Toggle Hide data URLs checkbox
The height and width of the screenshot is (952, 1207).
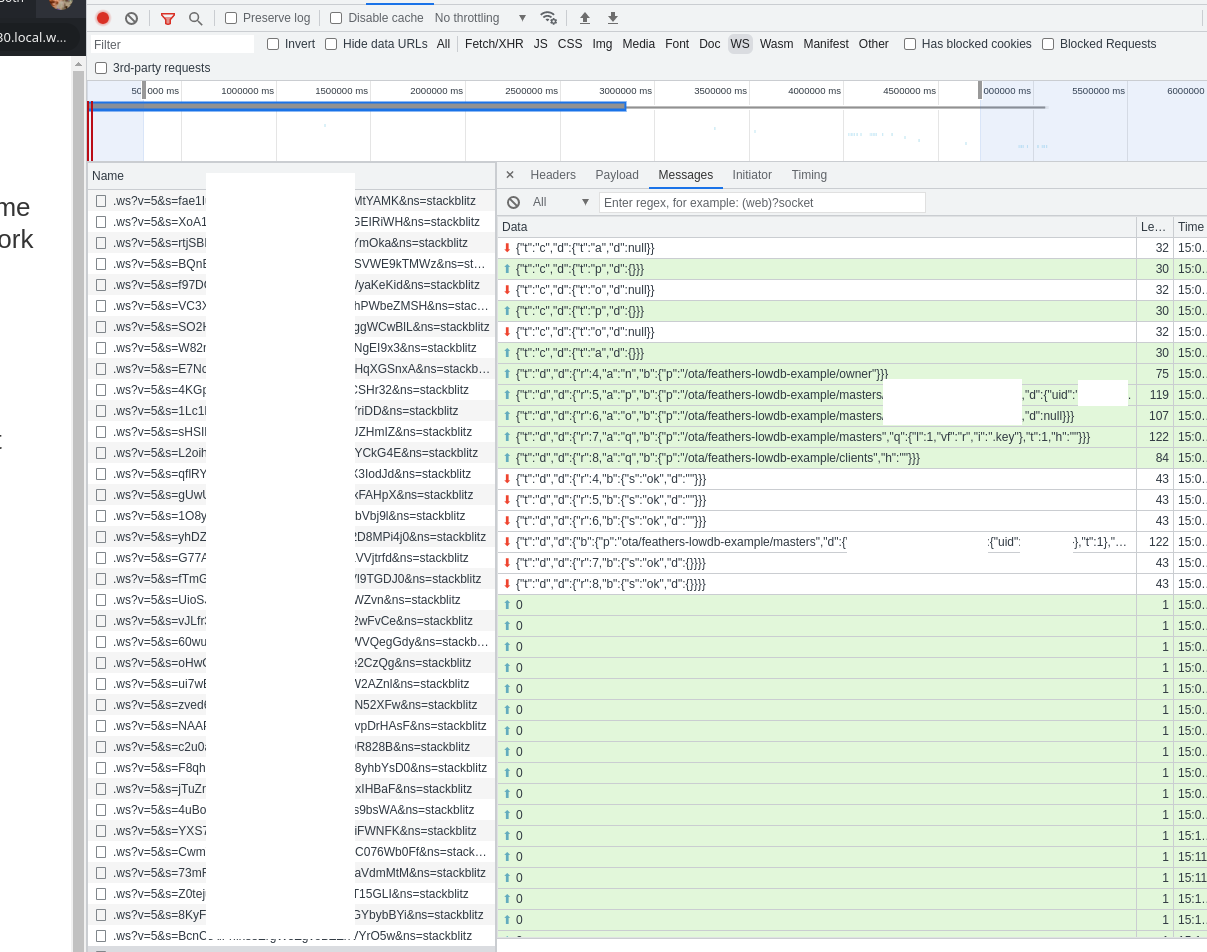(331, 44)
